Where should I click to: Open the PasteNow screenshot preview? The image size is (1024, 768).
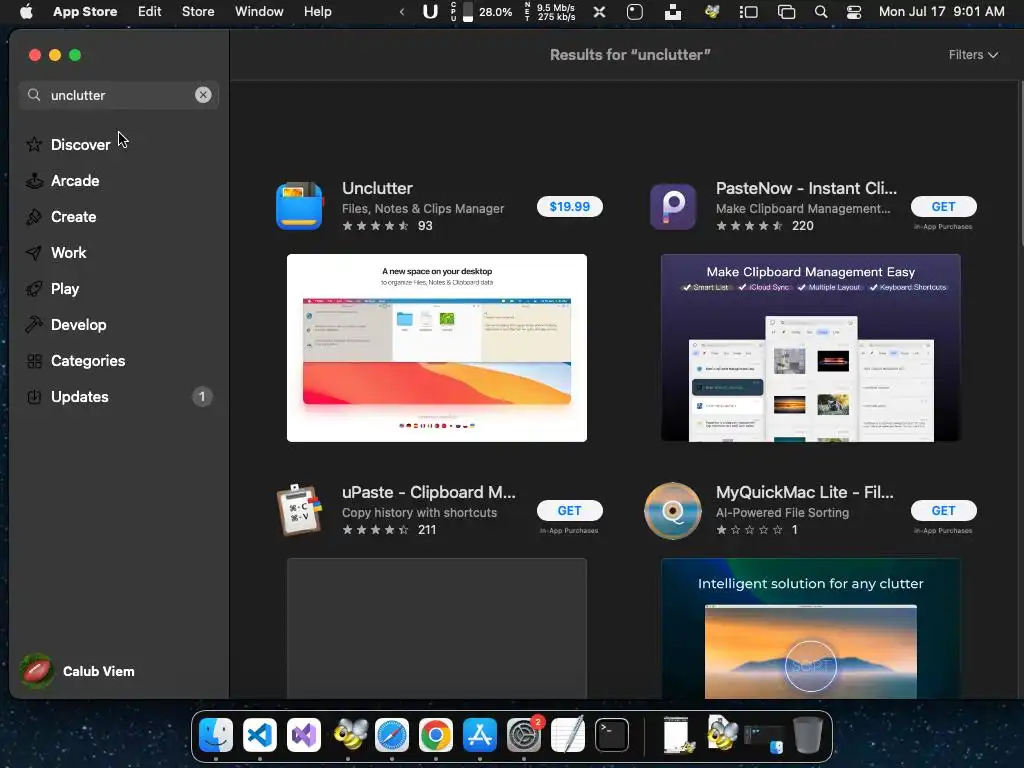[810, 348]
